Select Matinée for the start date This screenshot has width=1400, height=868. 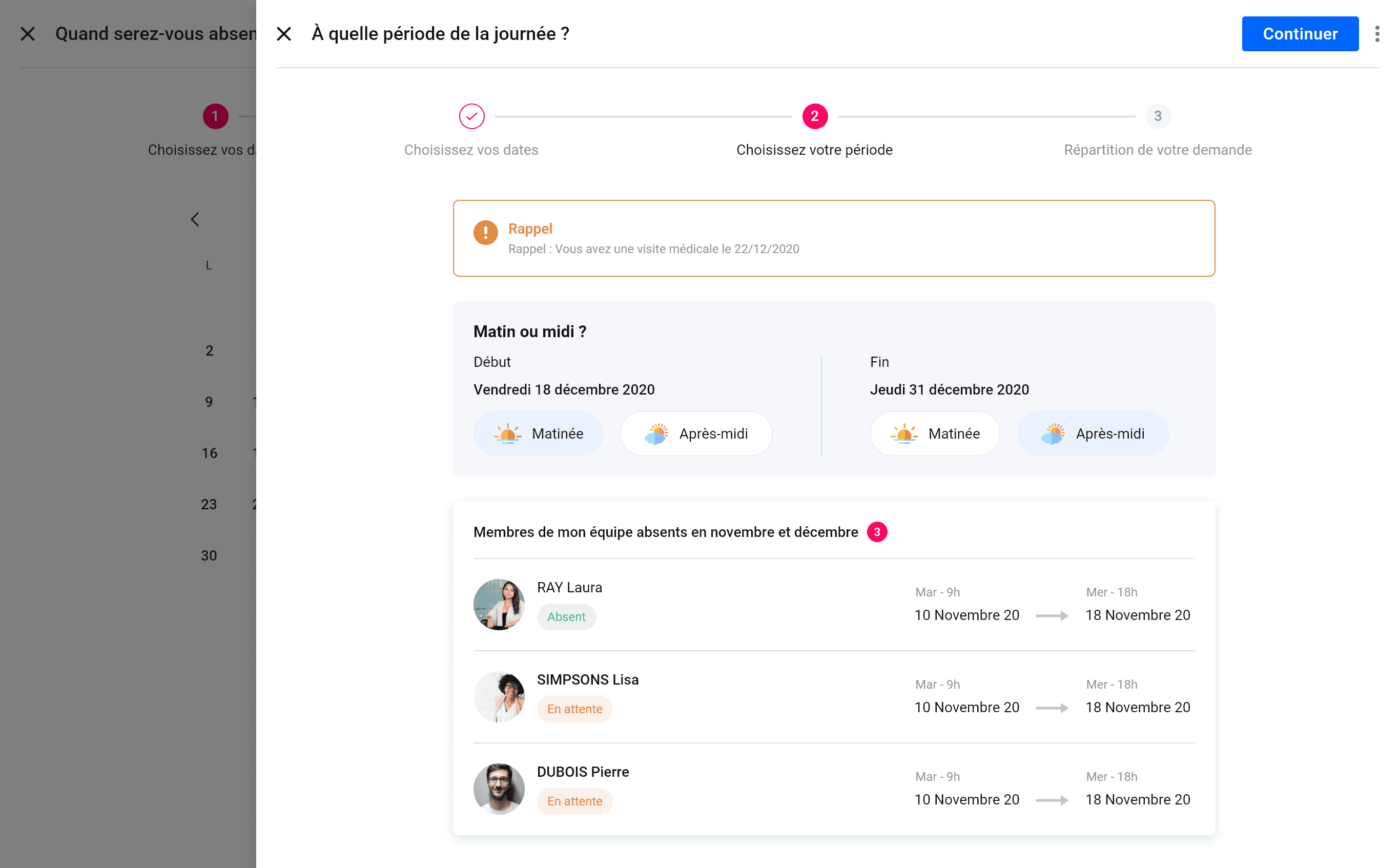538,433
